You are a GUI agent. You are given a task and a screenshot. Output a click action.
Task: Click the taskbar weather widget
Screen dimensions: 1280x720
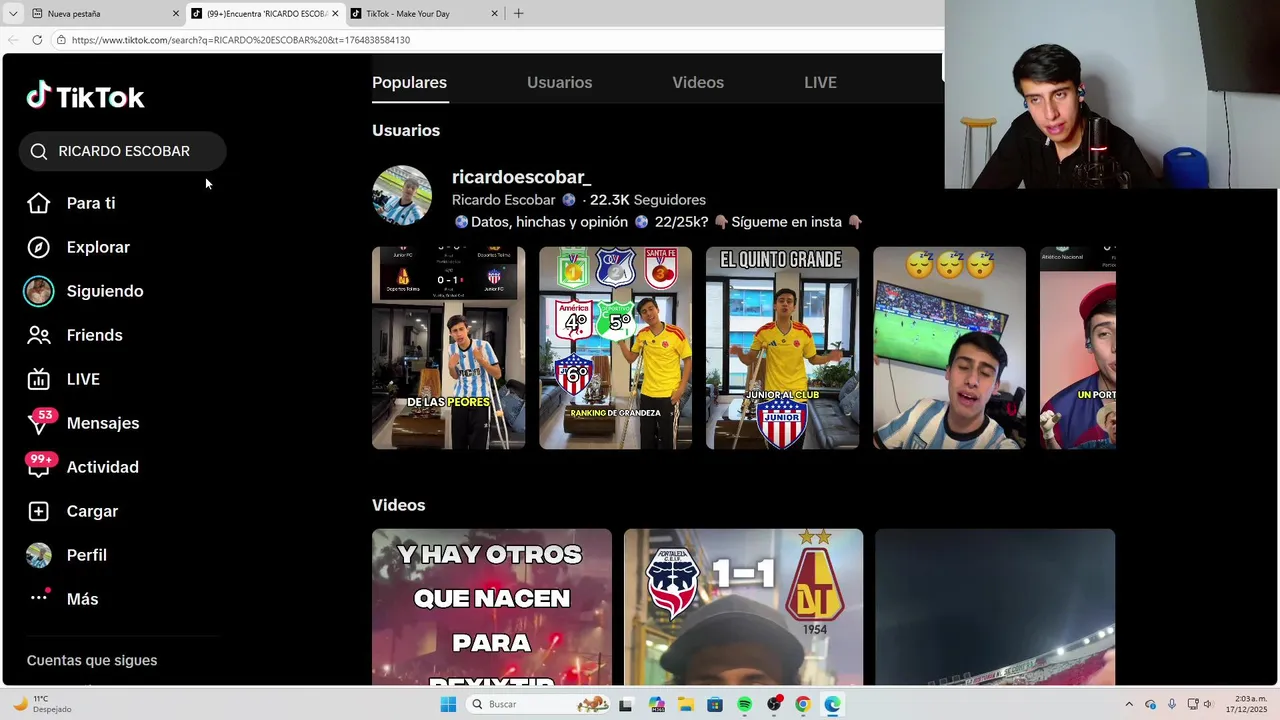click(x=42, y=704)
